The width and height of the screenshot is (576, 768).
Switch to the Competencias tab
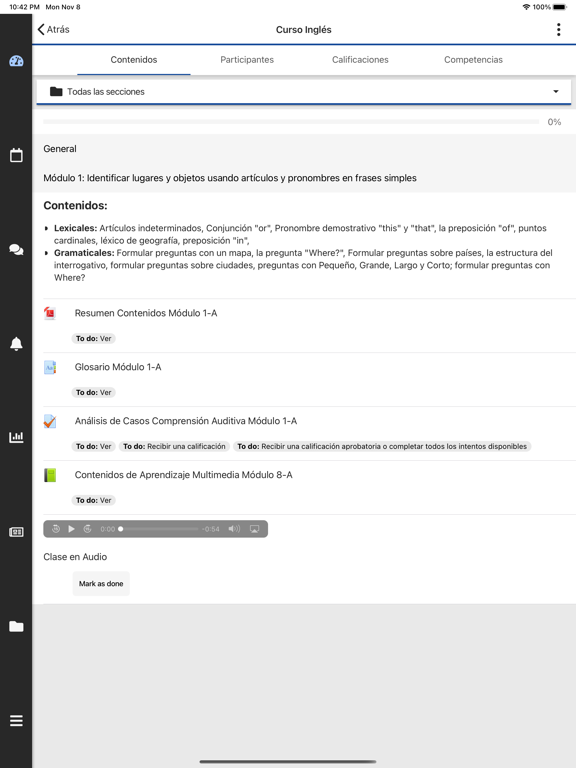(x=473, y=60)
